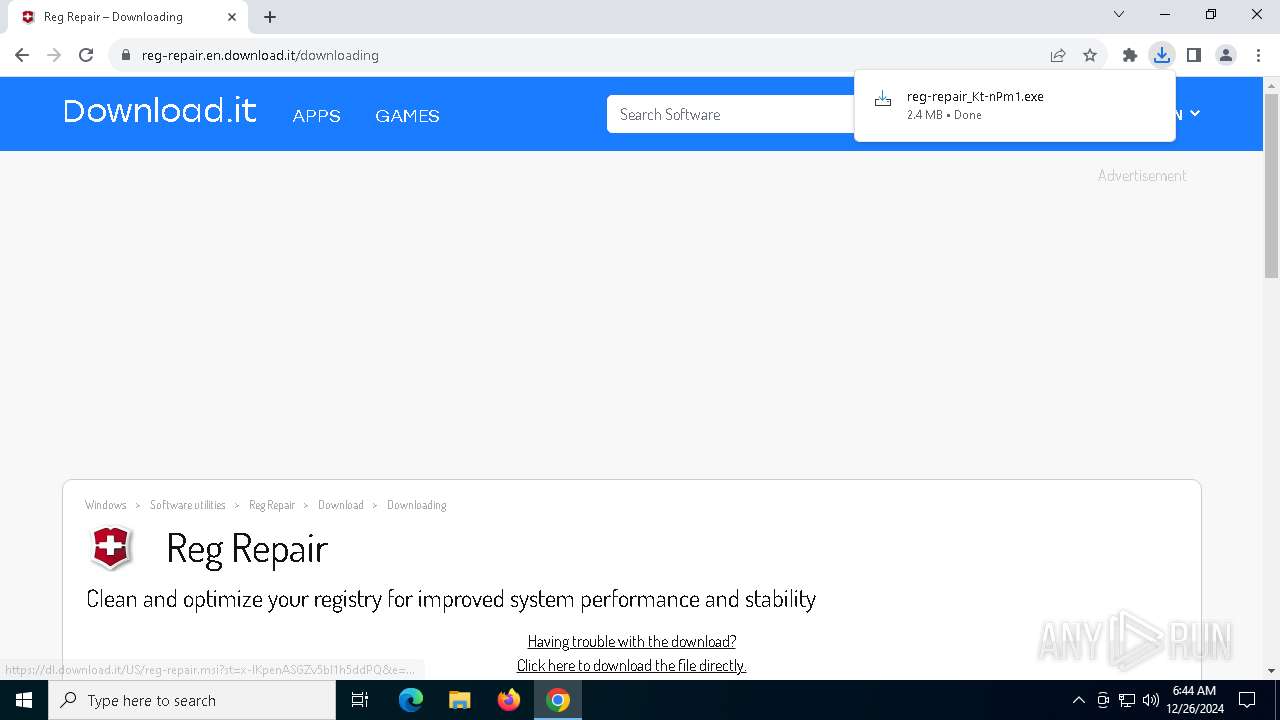Open File Explorer from taskbar
1280x720 pixels.
coord(460,700)
